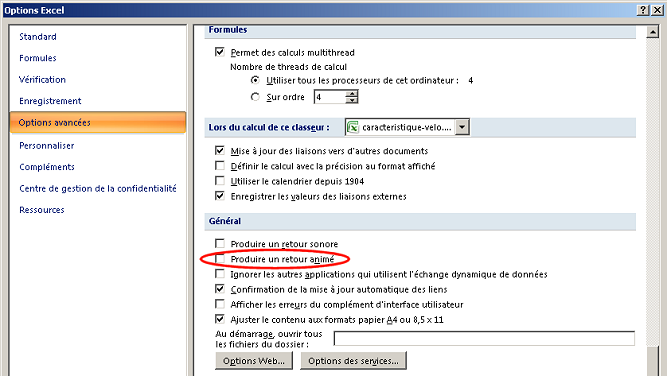The image size is (667, 376).
Task: Click the vertical scrollbar track
Action: click(653, 191)
